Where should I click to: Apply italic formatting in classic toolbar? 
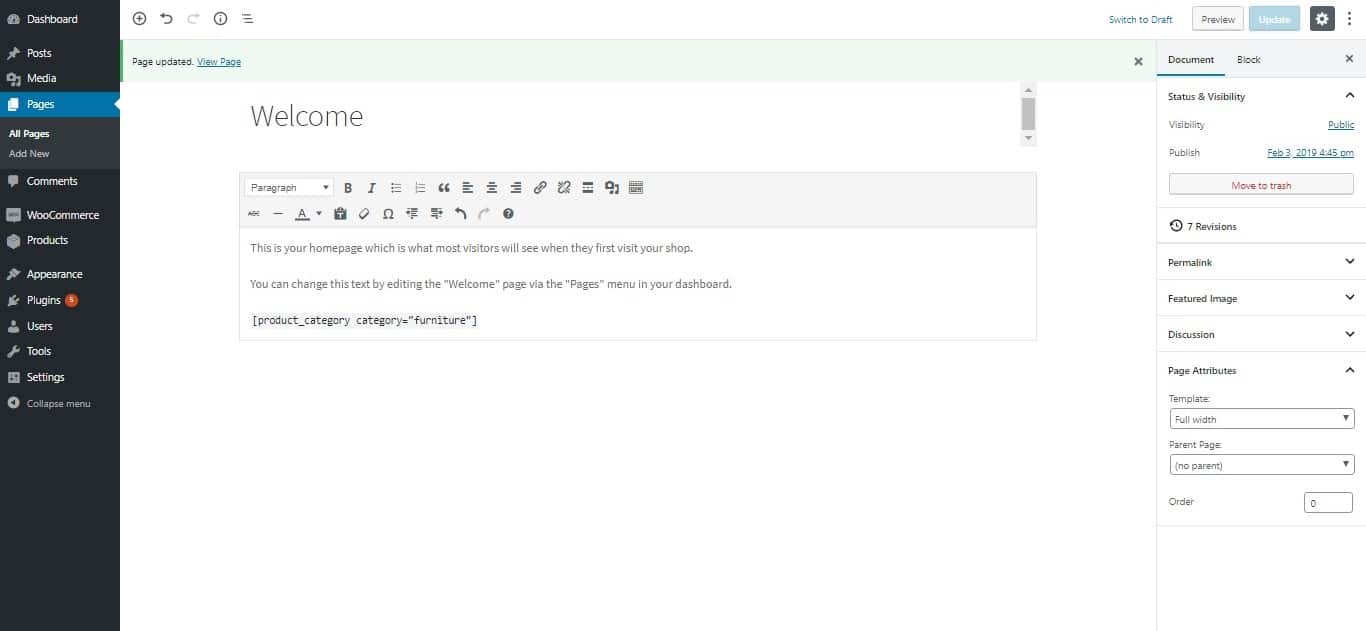point(372,187)
